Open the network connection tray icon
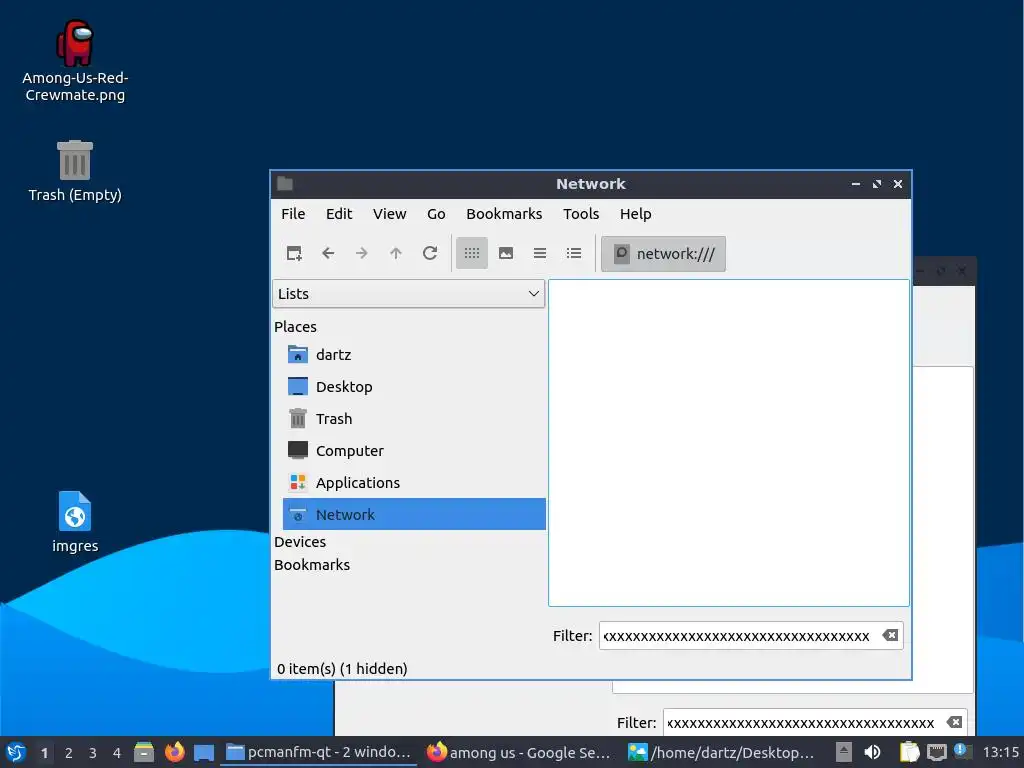The height and width of the screenshot is (768, 1024). (x=936, y=752)
